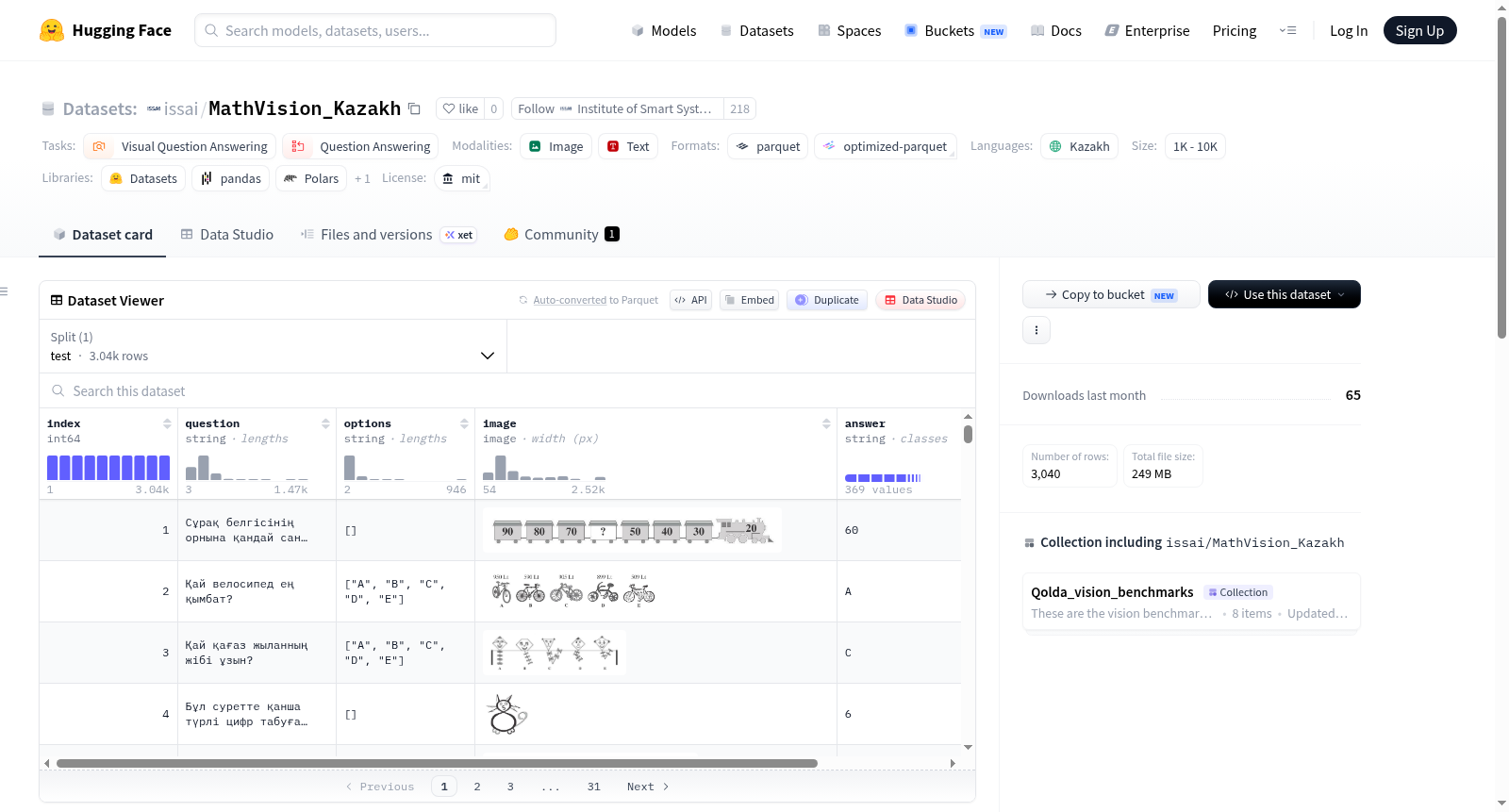Click the Kazakh language tag

(x=1079, y=146)
